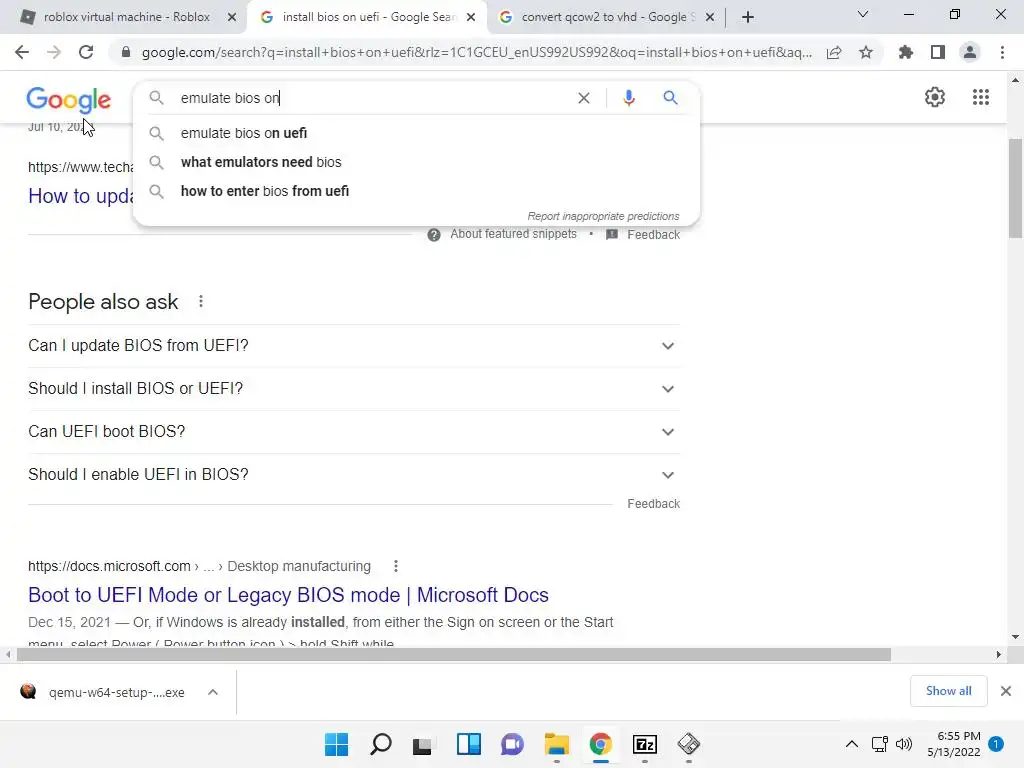The image size is (1024, 768).
Task: Submit search with the blue magnifier icon
Action: pos(670,98)
